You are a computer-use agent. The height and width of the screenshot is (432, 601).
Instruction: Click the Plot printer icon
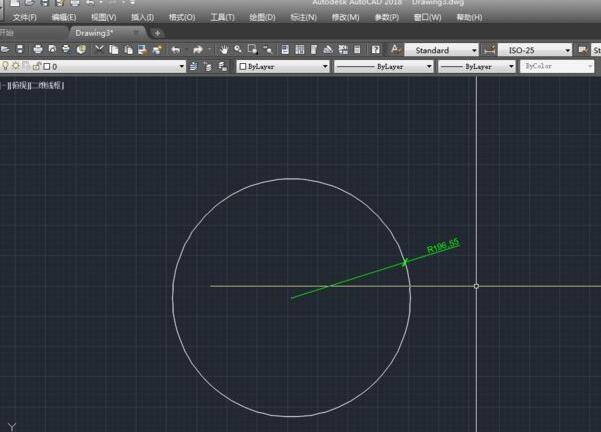click(x=37, y=49)
